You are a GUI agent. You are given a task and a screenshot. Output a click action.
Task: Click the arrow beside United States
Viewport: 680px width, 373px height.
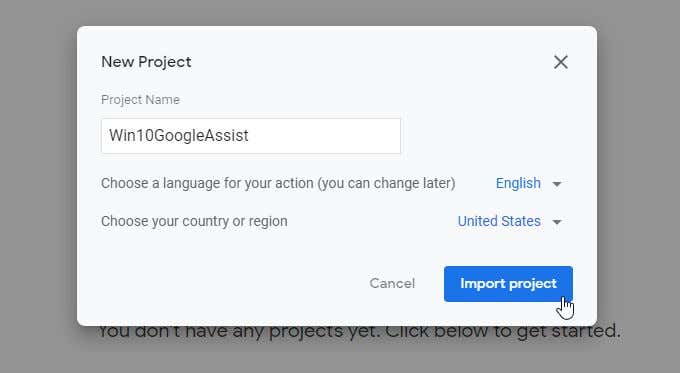point(557,222)
